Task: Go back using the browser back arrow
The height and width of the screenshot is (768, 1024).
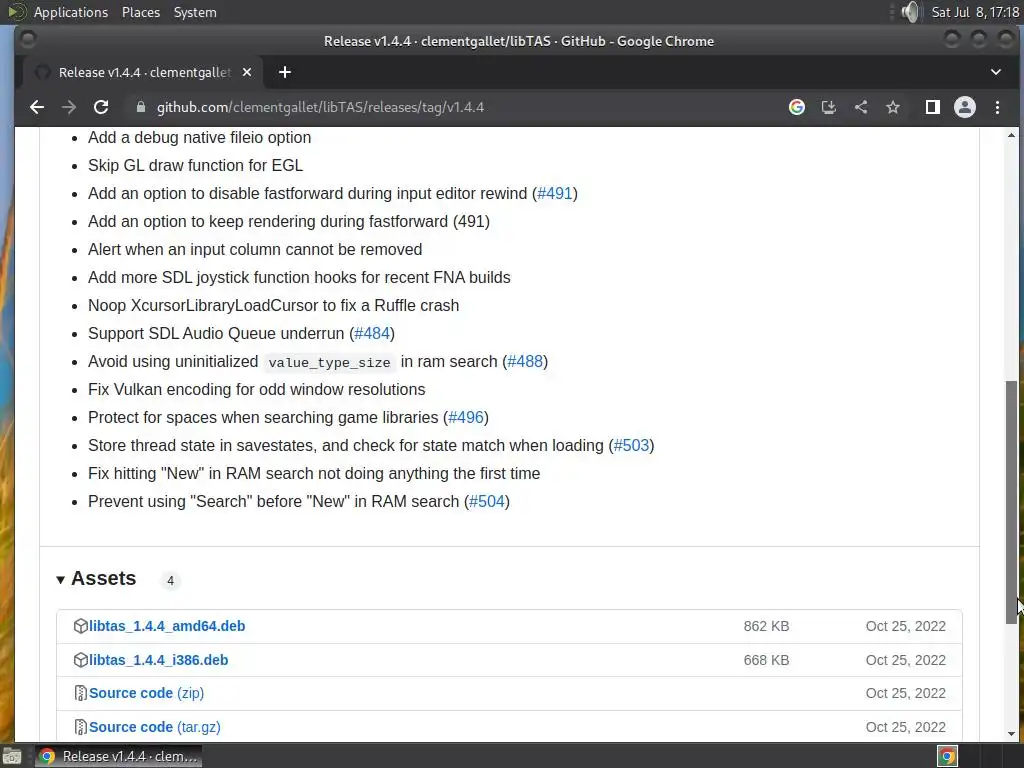Action: [37, 107]
